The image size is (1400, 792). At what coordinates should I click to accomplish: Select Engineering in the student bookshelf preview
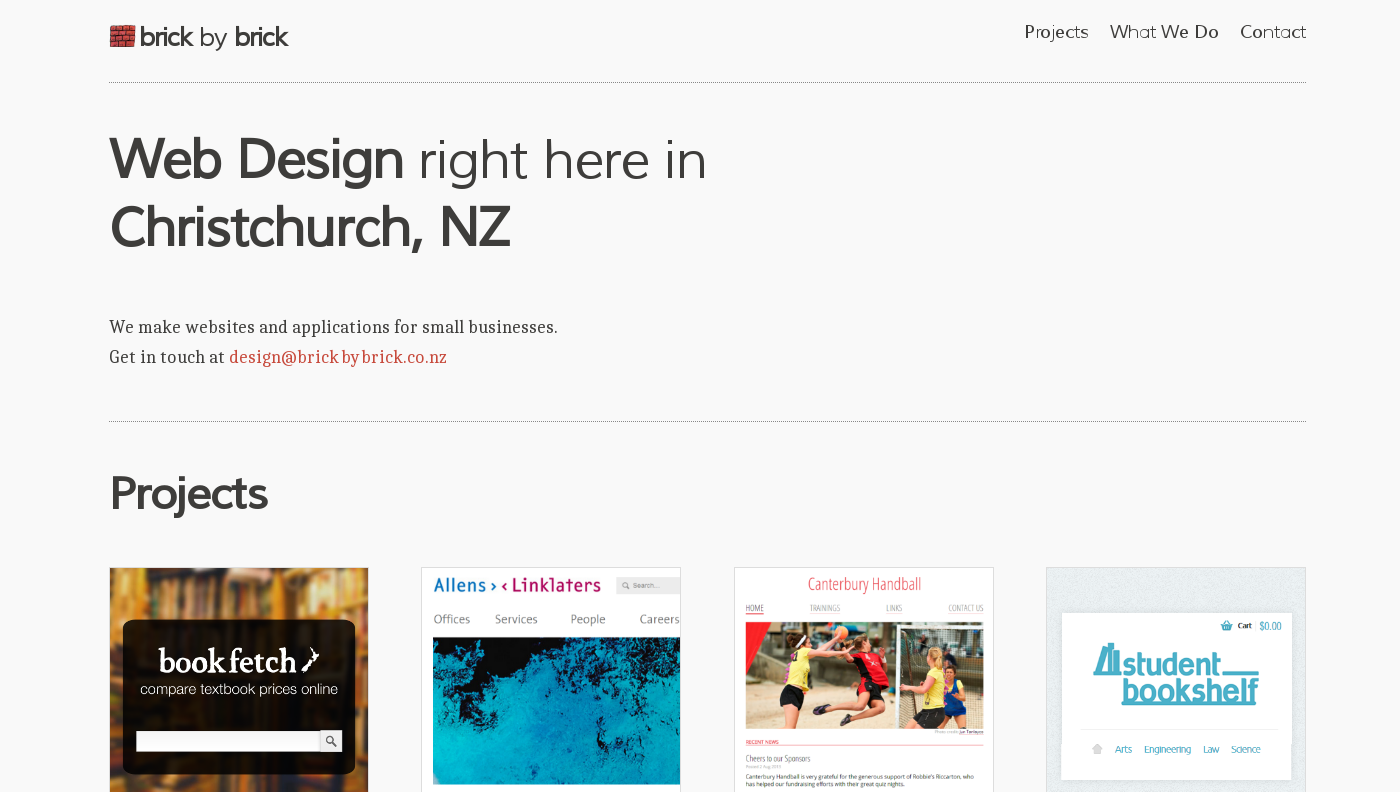[x=1167, y=749]
